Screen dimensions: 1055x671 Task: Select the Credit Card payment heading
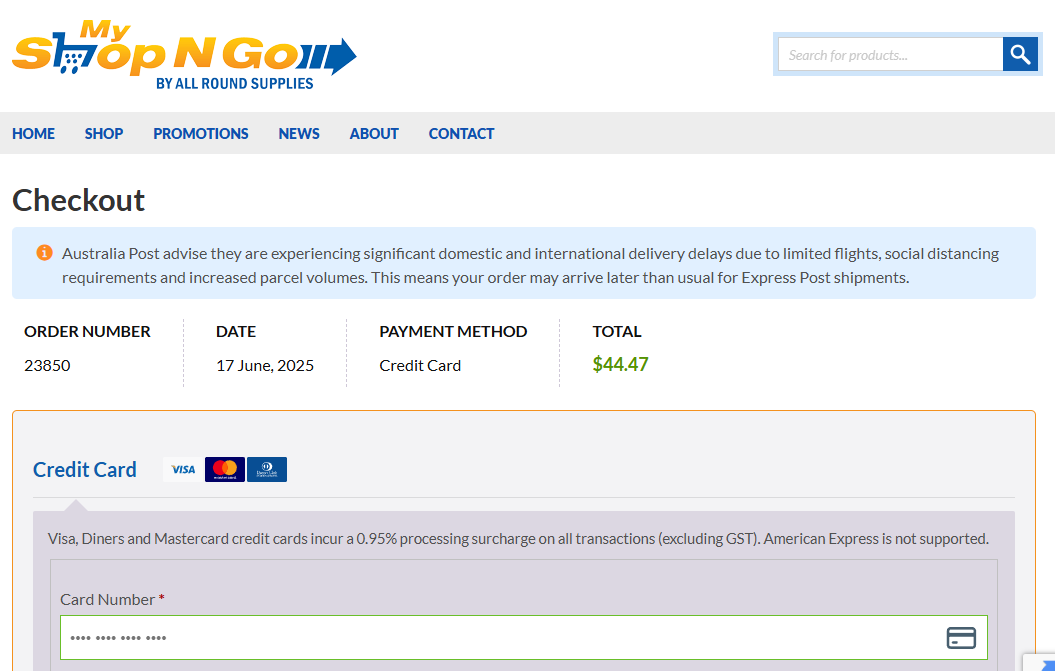click(85, 470)
